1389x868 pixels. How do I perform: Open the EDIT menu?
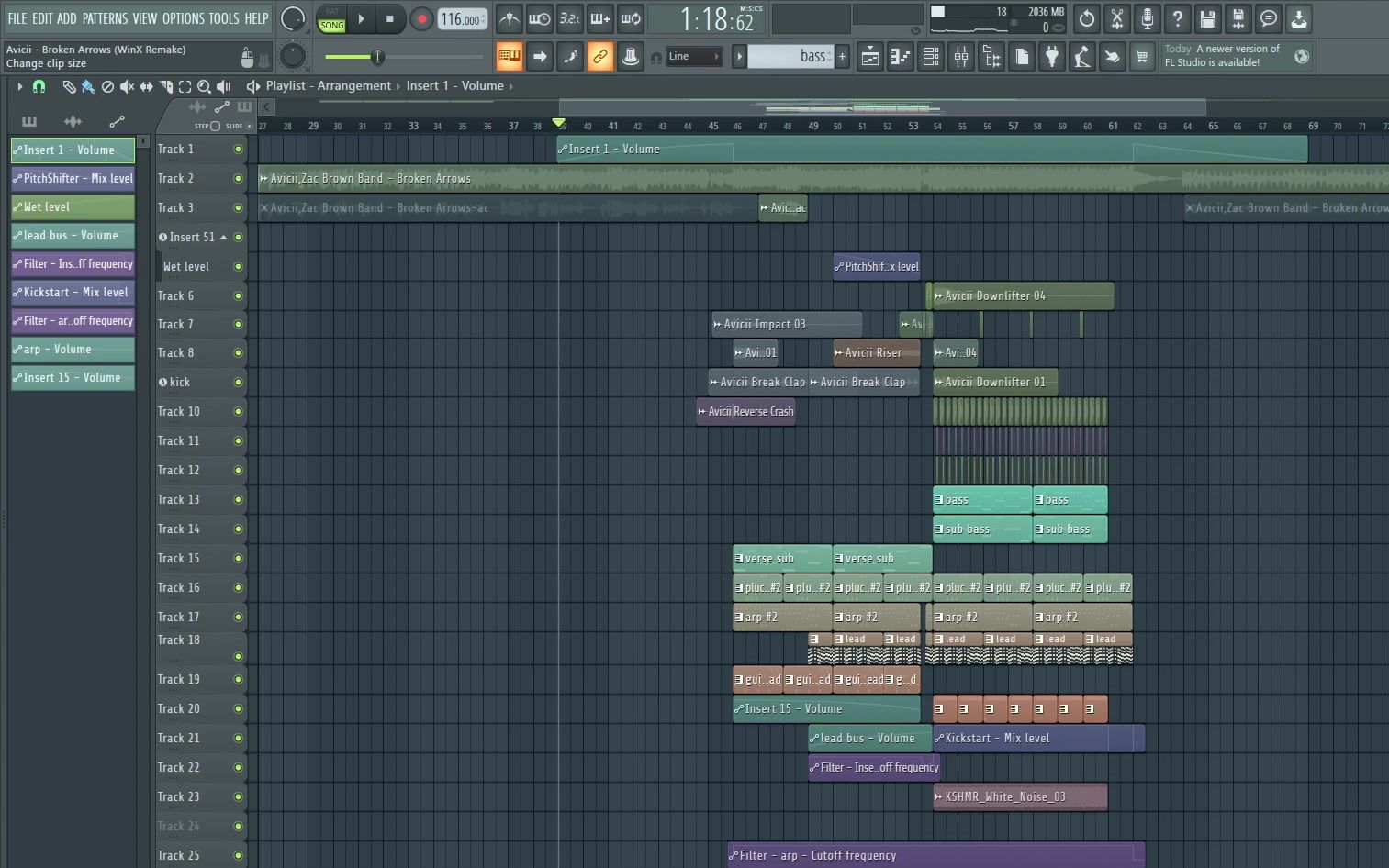click(42, 18)
